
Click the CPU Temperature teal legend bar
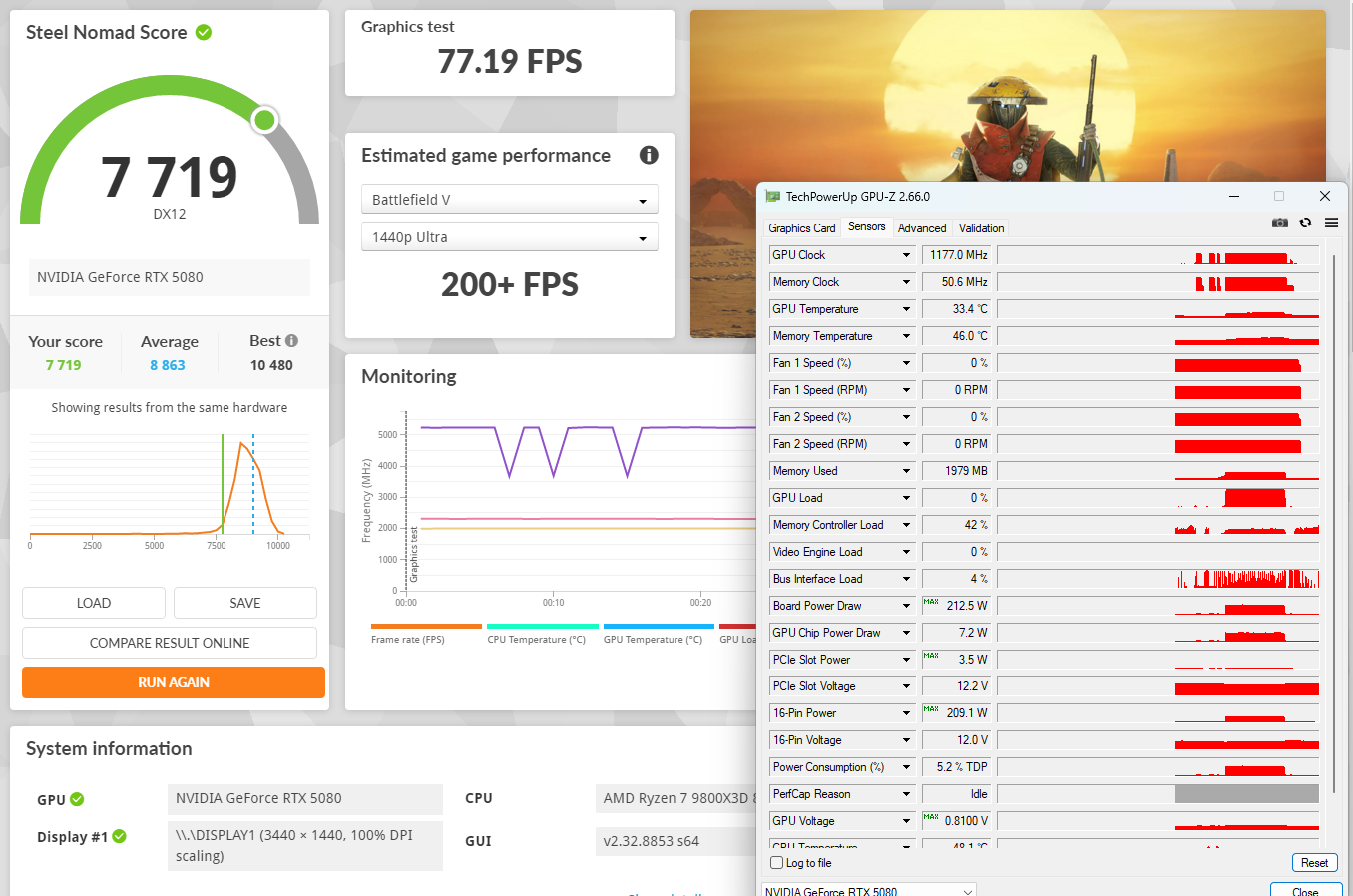[x=543, y=627]
